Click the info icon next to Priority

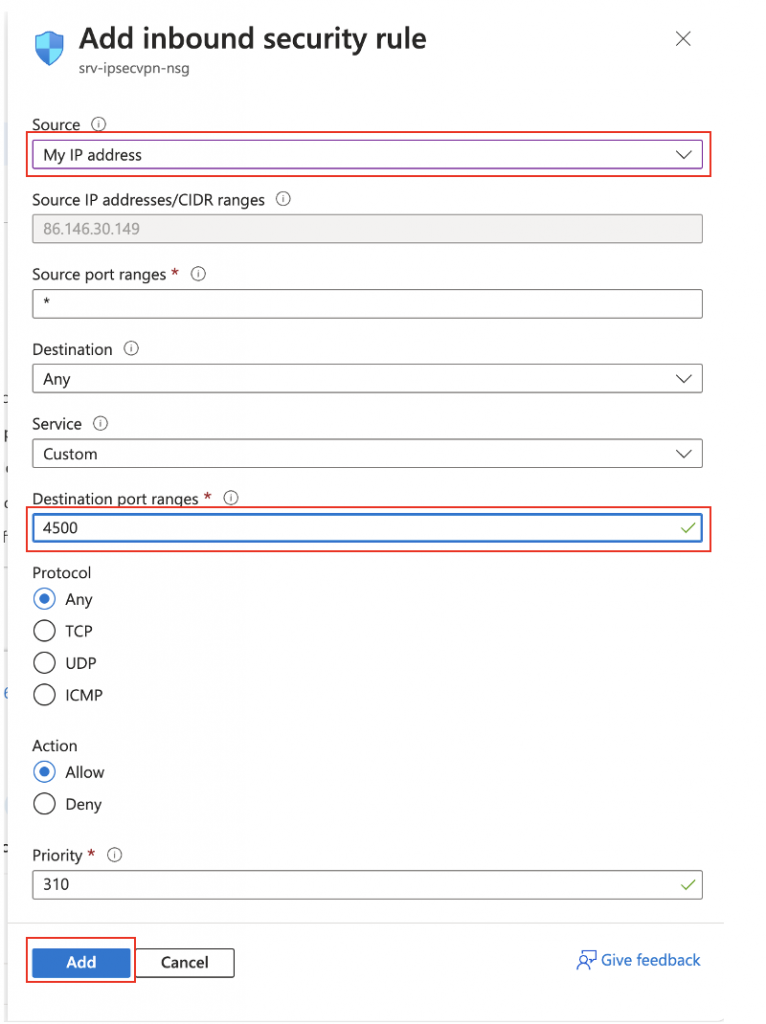pyautogui.click(x=114, y=855)
